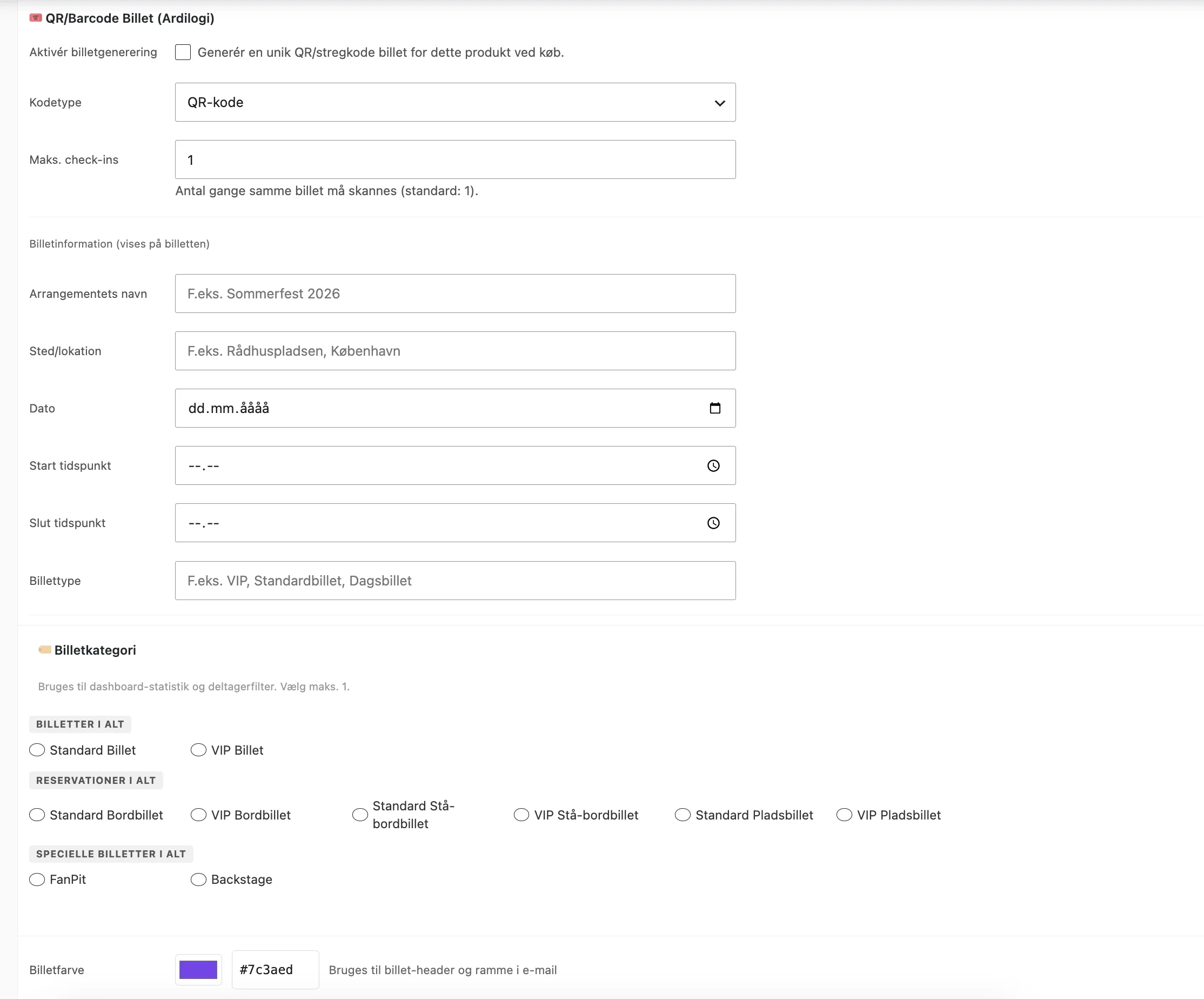This screenshot has height=999, width=1204.
Task: Open the purple Billetfarve color swatch
Action: (198, 970)
